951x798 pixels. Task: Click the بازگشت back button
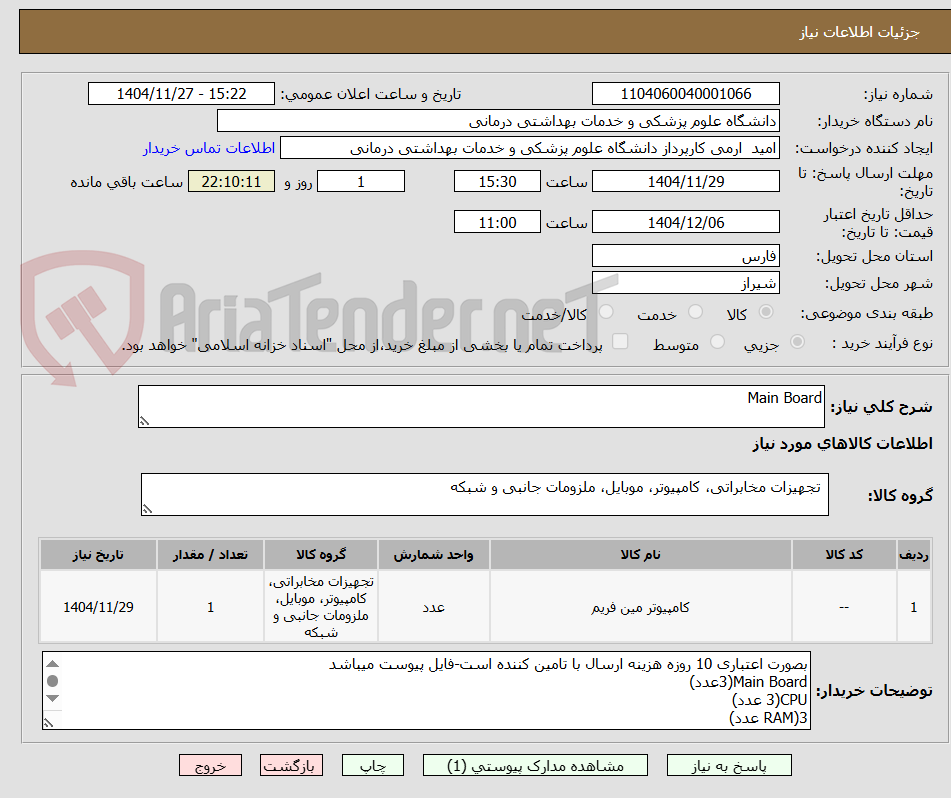click(x=291, y=765)
